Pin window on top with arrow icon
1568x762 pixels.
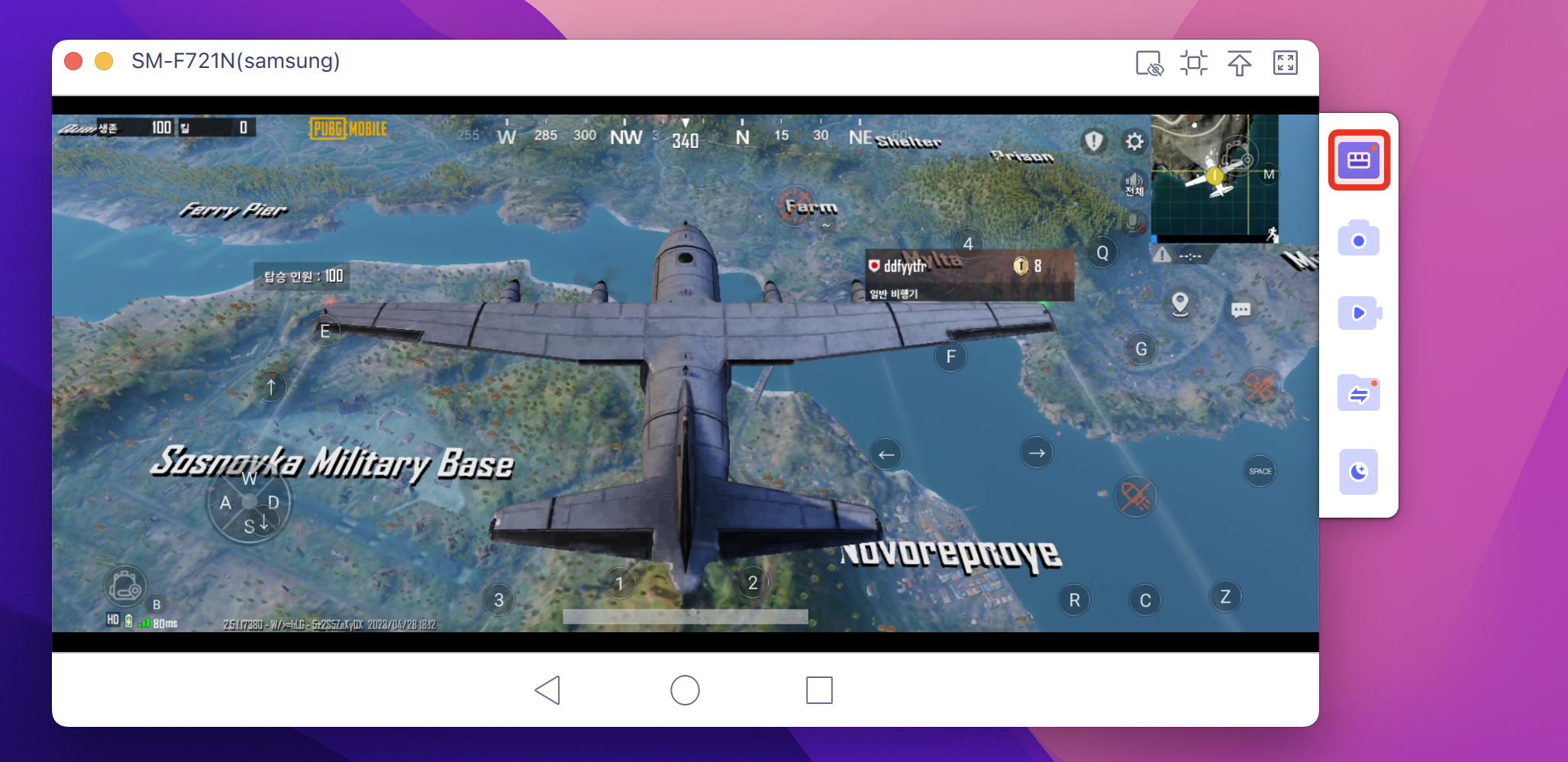click(x=1240, y=63)
